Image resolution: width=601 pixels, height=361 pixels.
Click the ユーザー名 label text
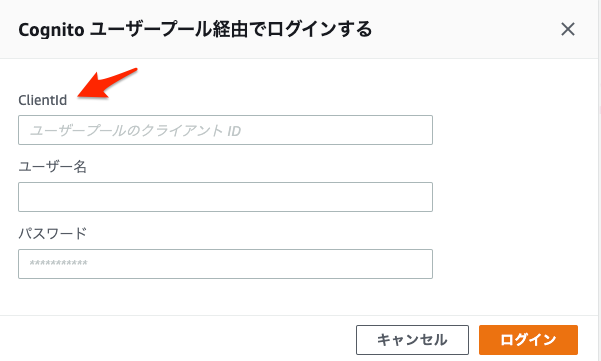53,167
